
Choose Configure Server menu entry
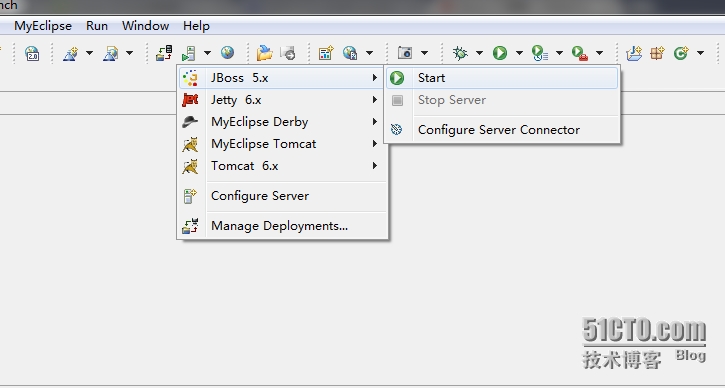tap(282, 196)
